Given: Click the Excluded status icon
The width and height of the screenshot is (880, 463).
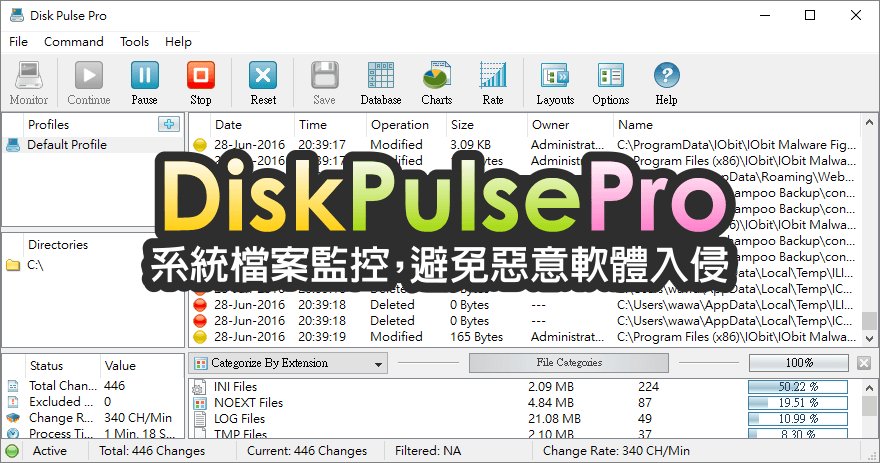Looking at the screenshot, I should (x=13, y=402).
